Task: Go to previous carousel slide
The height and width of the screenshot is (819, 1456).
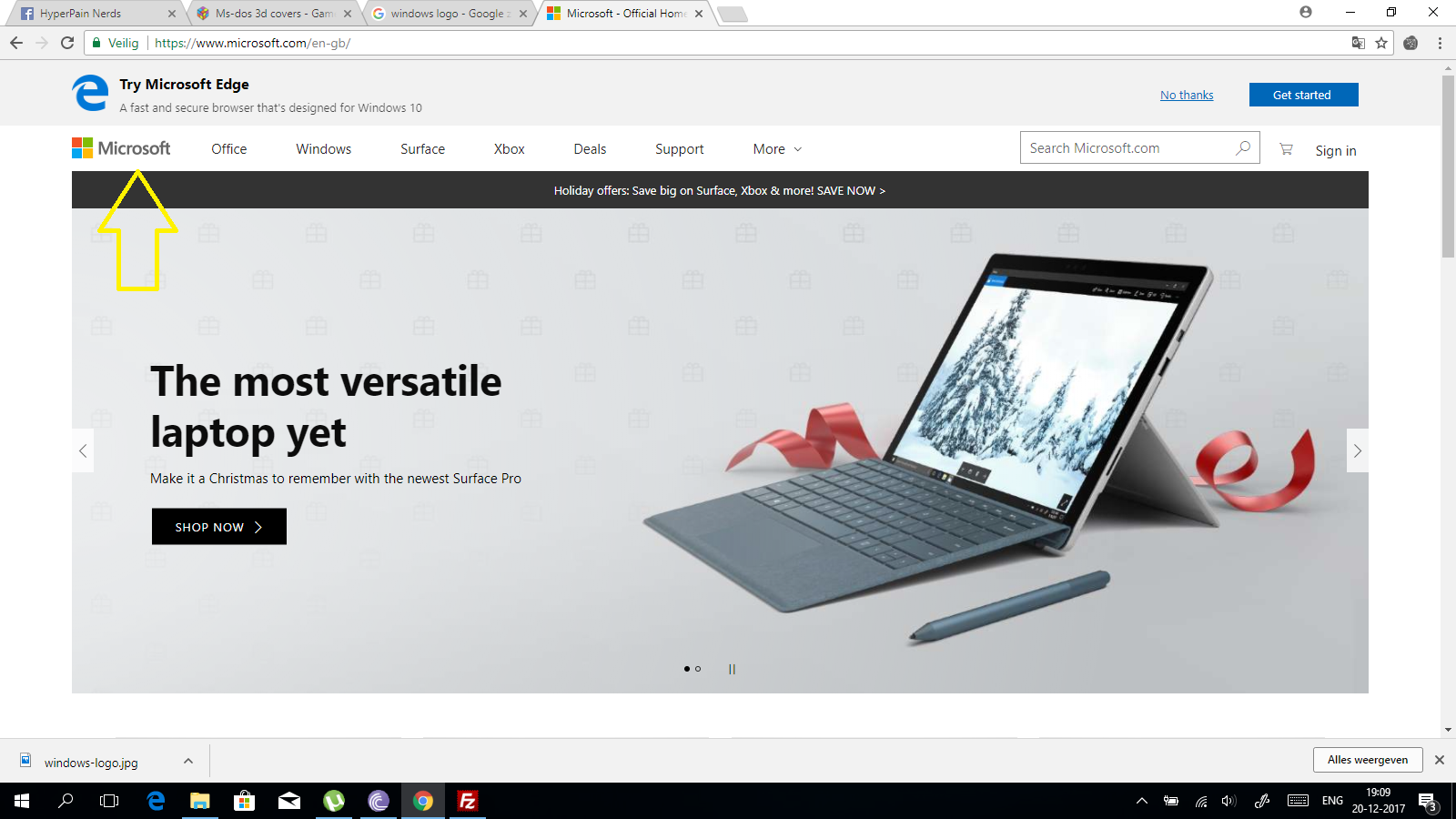Action: (x=83, y=450)
